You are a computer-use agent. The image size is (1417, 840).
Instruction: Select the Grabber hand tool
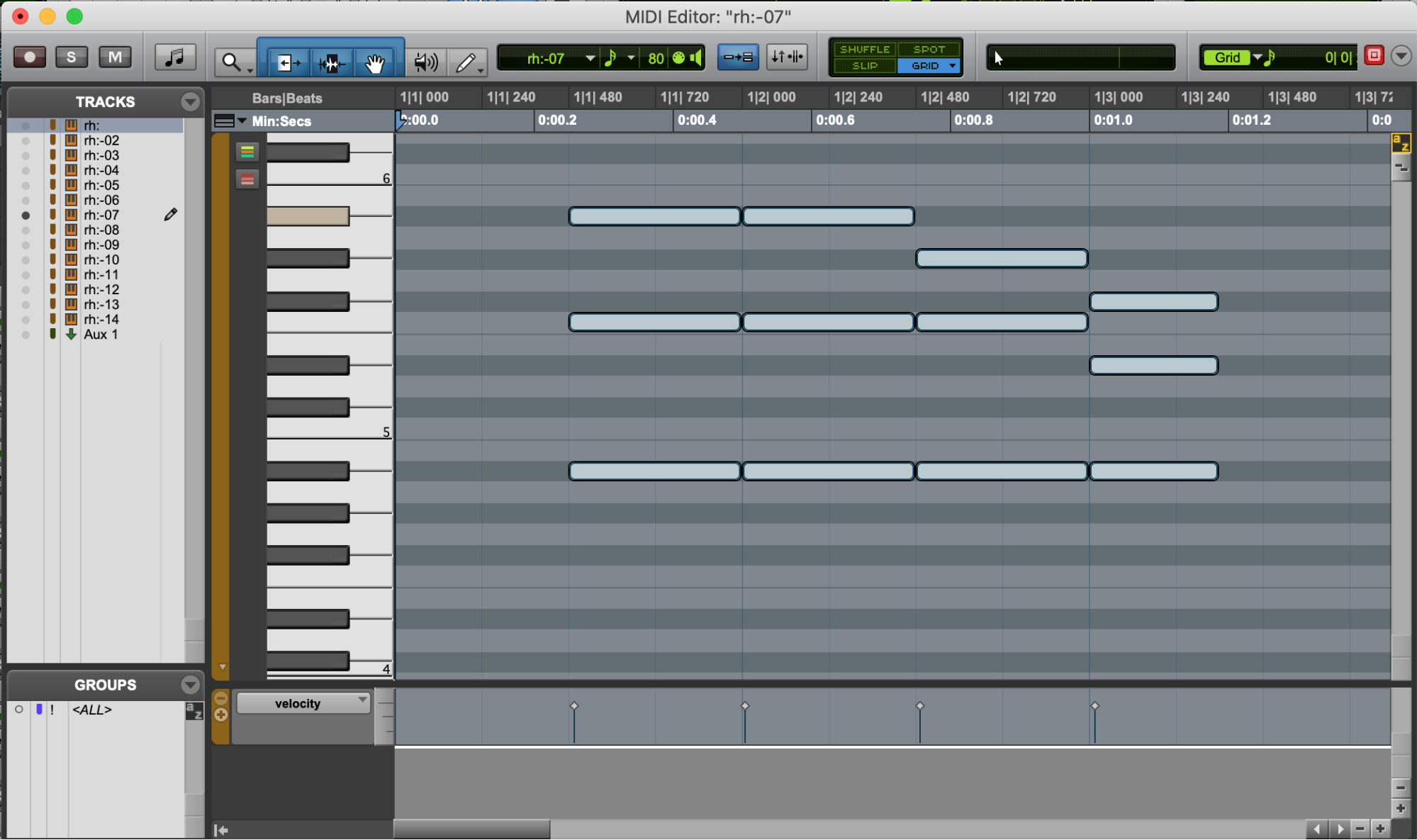[x=374, y=62]
